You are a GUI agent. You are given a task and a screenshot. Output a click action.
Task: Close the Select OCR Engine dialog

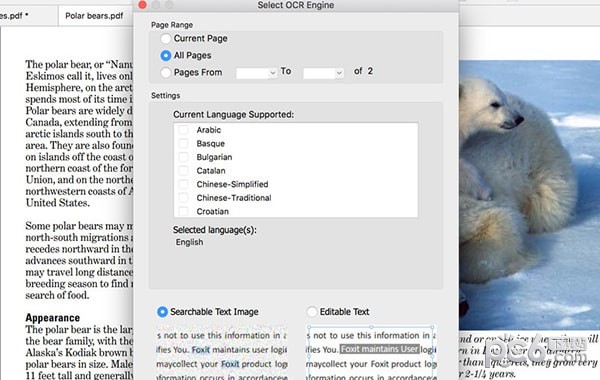[142, 5]
